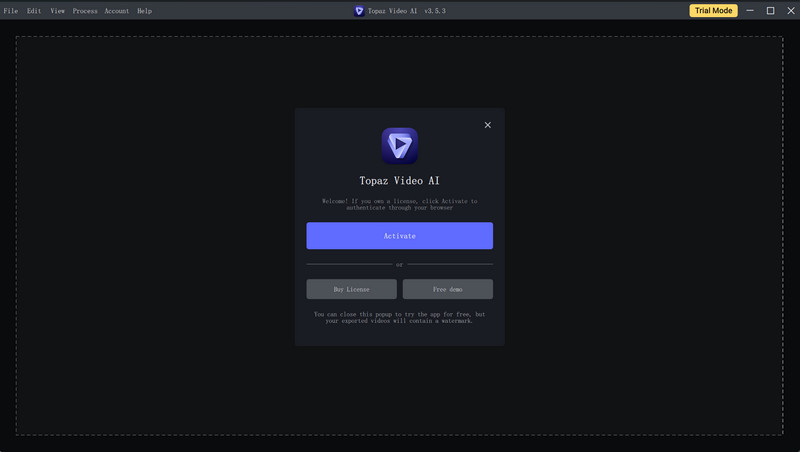Click the v3.5.3 version text in title bar
Image resolution: width=800 pixels, height=452 pixels.
pos(435,11)
